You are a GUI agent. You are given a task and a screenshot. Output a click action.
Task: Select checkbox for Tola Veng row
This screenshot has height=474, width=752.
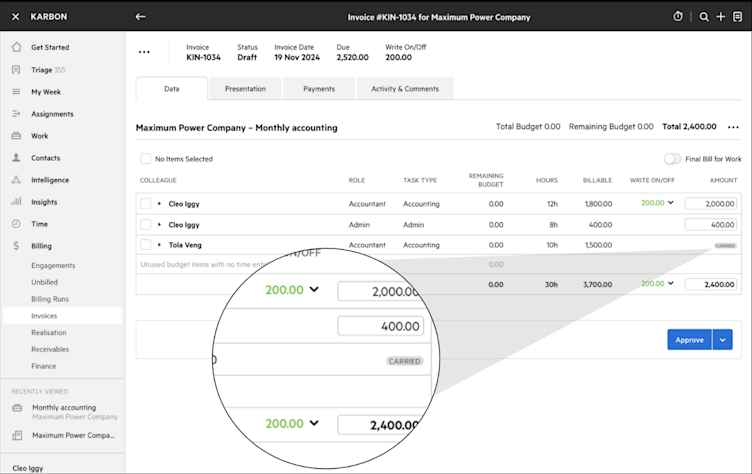(x=145, y=245)
